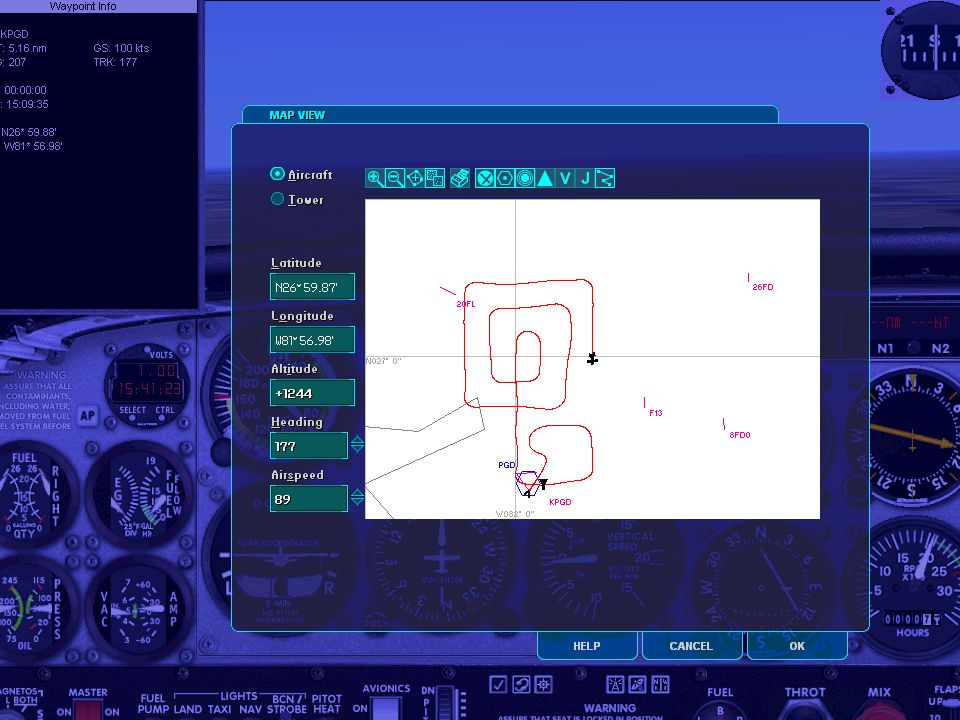The image size is (960, 720).
Task: Toggle the AVIONICS switch
Action: click(x=386, y=708)
